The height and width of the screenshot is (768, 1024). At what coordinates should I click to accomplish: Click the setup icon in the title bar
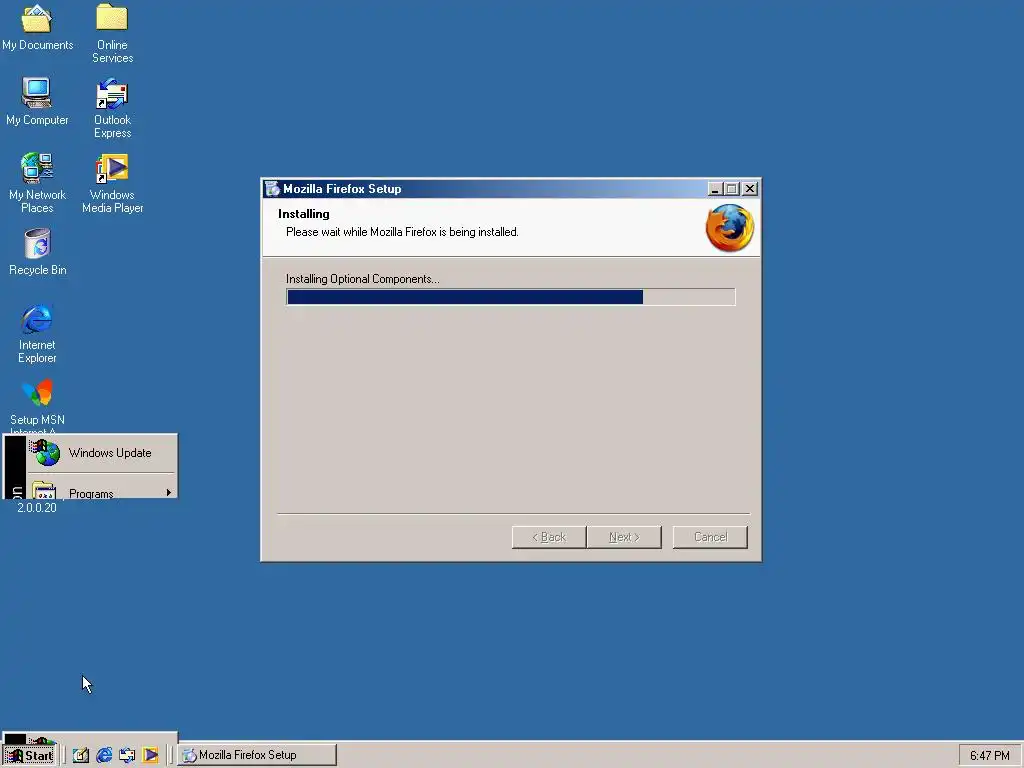(272, 189)
